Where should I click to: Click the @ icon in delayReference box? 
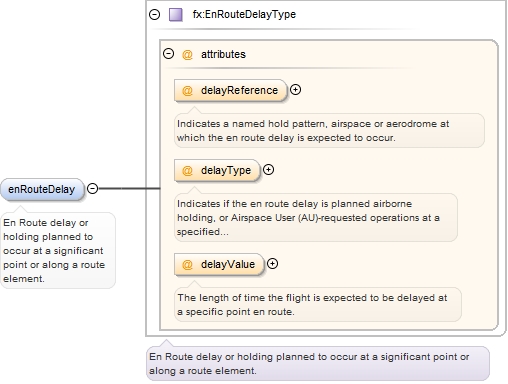point(187,90)
